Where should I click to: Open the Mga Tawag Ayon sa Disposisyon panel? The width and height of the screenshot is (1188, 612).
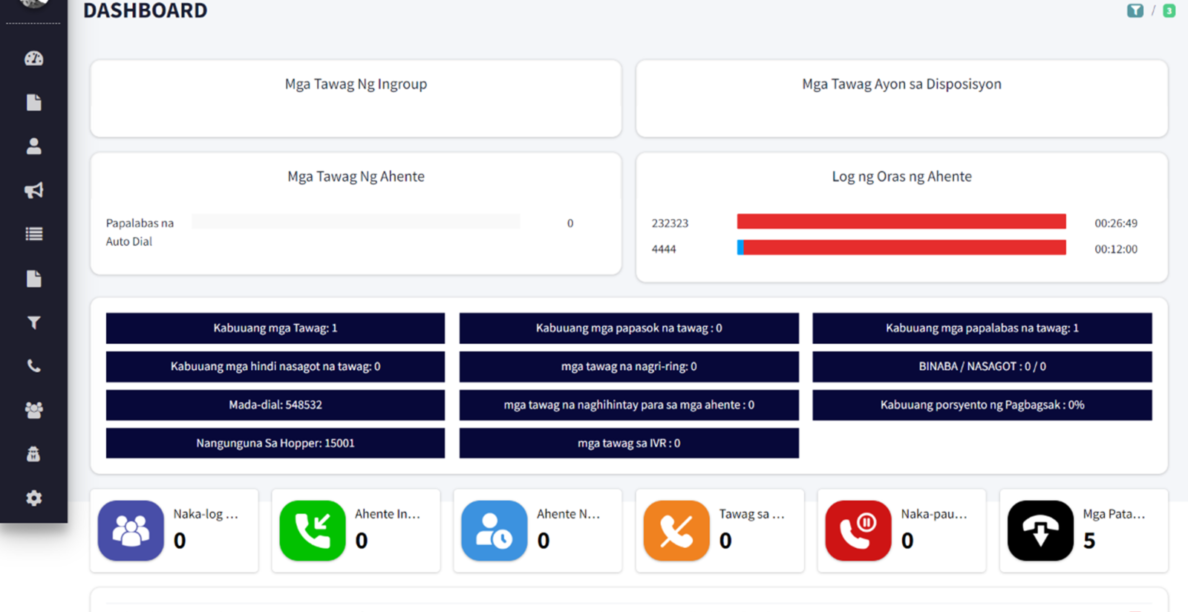901,98
